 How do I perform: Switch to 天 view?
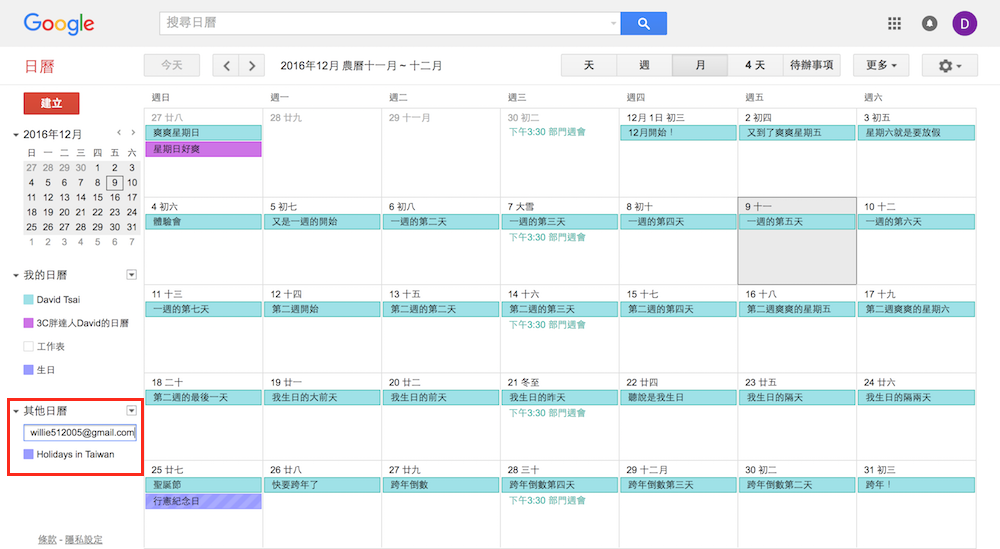point(589,66)
